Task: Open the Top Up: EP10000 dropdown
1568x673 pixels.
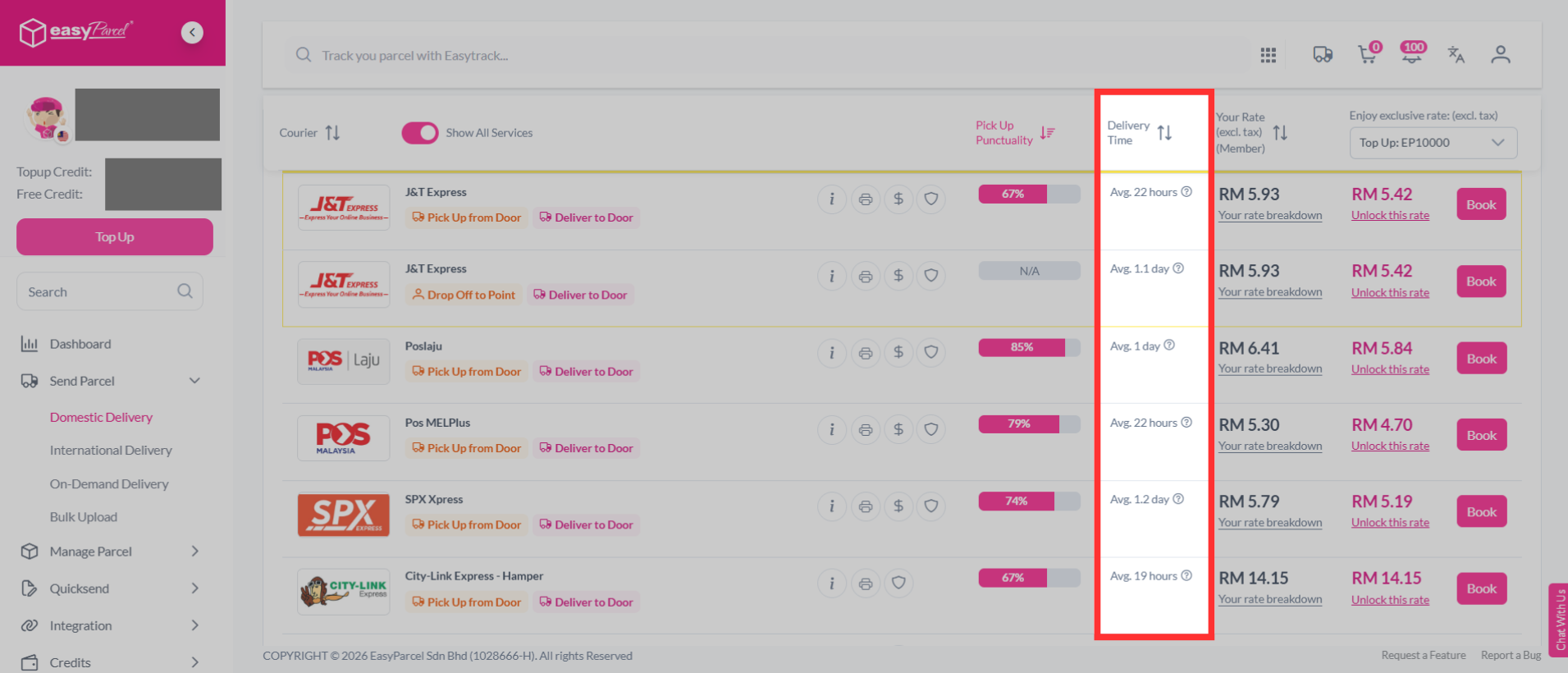Action: 1433,143
